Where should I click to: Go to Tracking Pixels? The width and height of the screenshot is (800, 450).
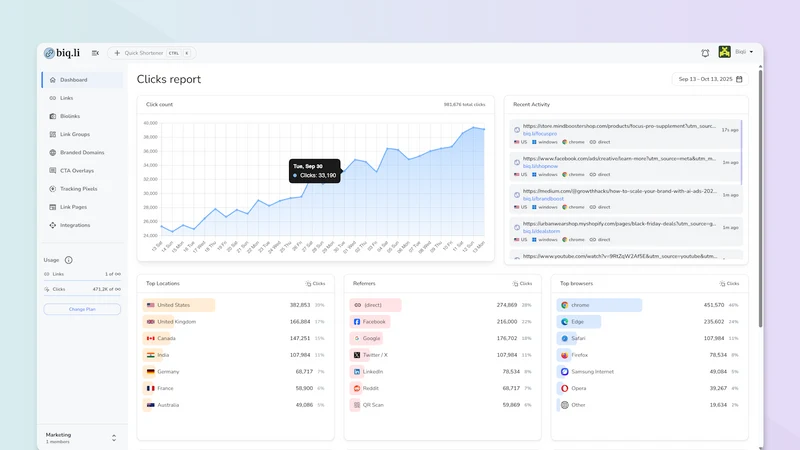[82, 189]
